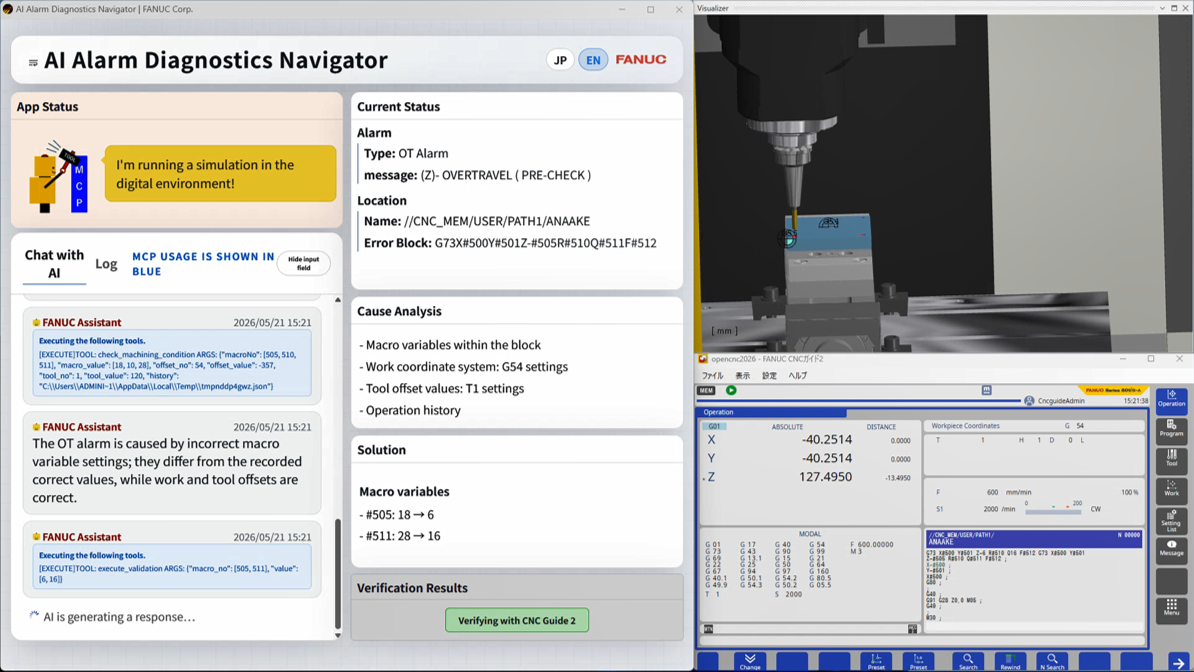Viewport: 1194px width, 672px height.
Task: Select the Log tab
Action: coord(106,264)
